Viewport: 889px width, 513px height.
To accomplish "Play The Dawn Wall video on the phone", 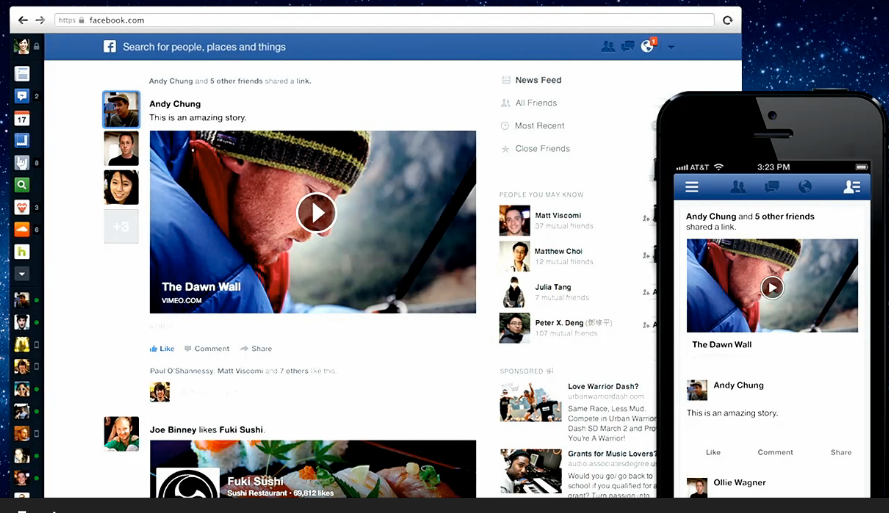I will (772, 287).
